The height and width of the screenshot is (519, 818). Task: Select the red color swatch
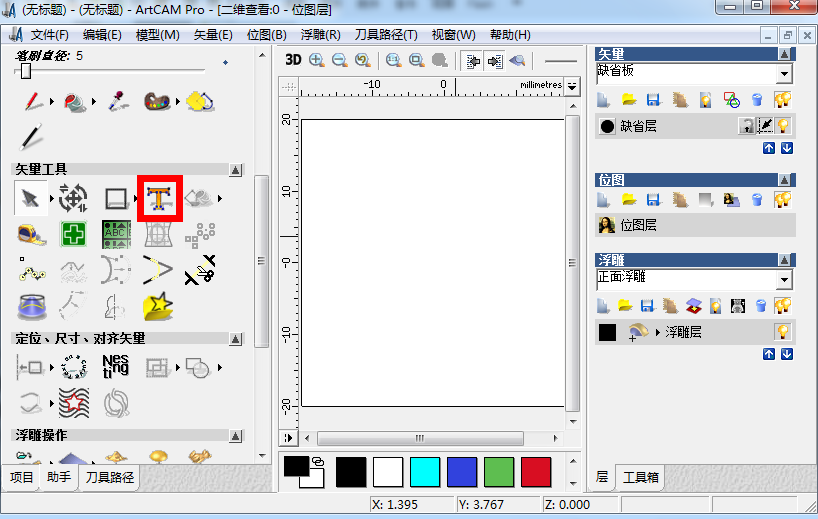536,472
